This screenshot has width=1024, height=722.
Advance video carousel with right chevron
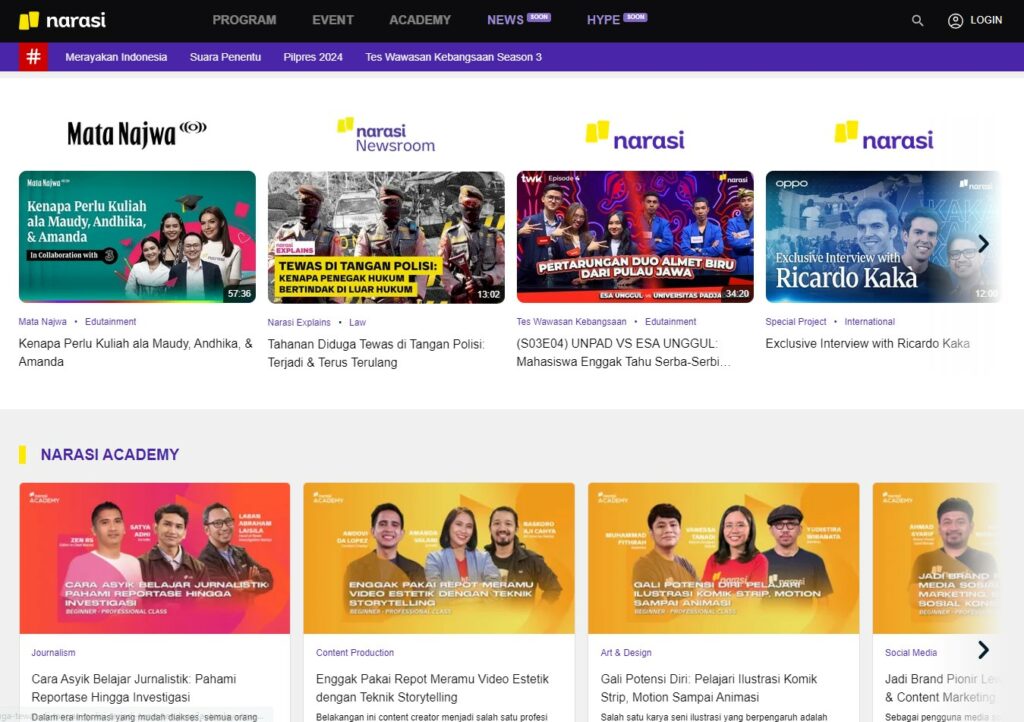983,243
